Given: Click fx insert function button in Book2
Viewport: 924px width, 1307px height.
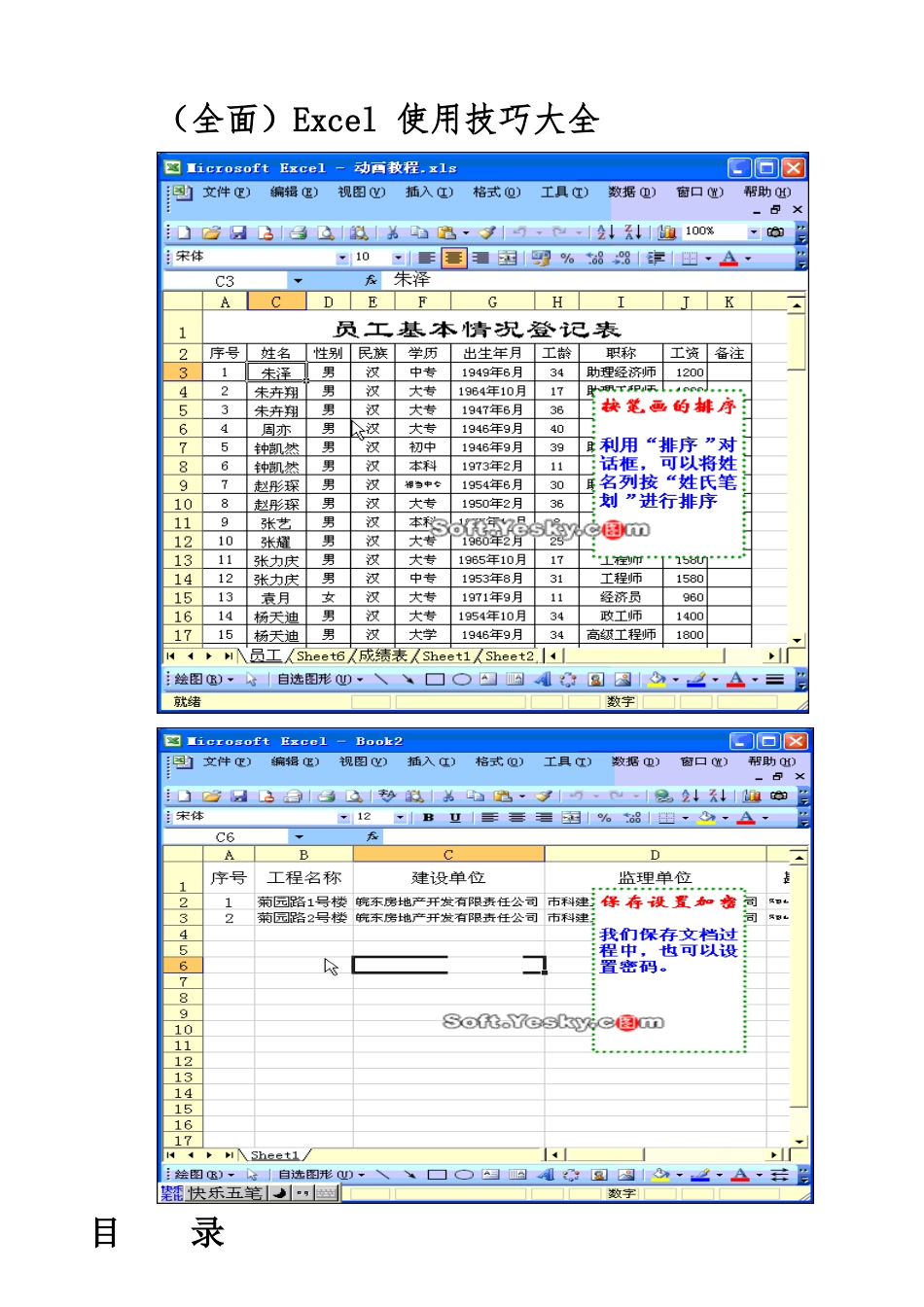Looking at the screenshot, I should (x=372, y=836).
